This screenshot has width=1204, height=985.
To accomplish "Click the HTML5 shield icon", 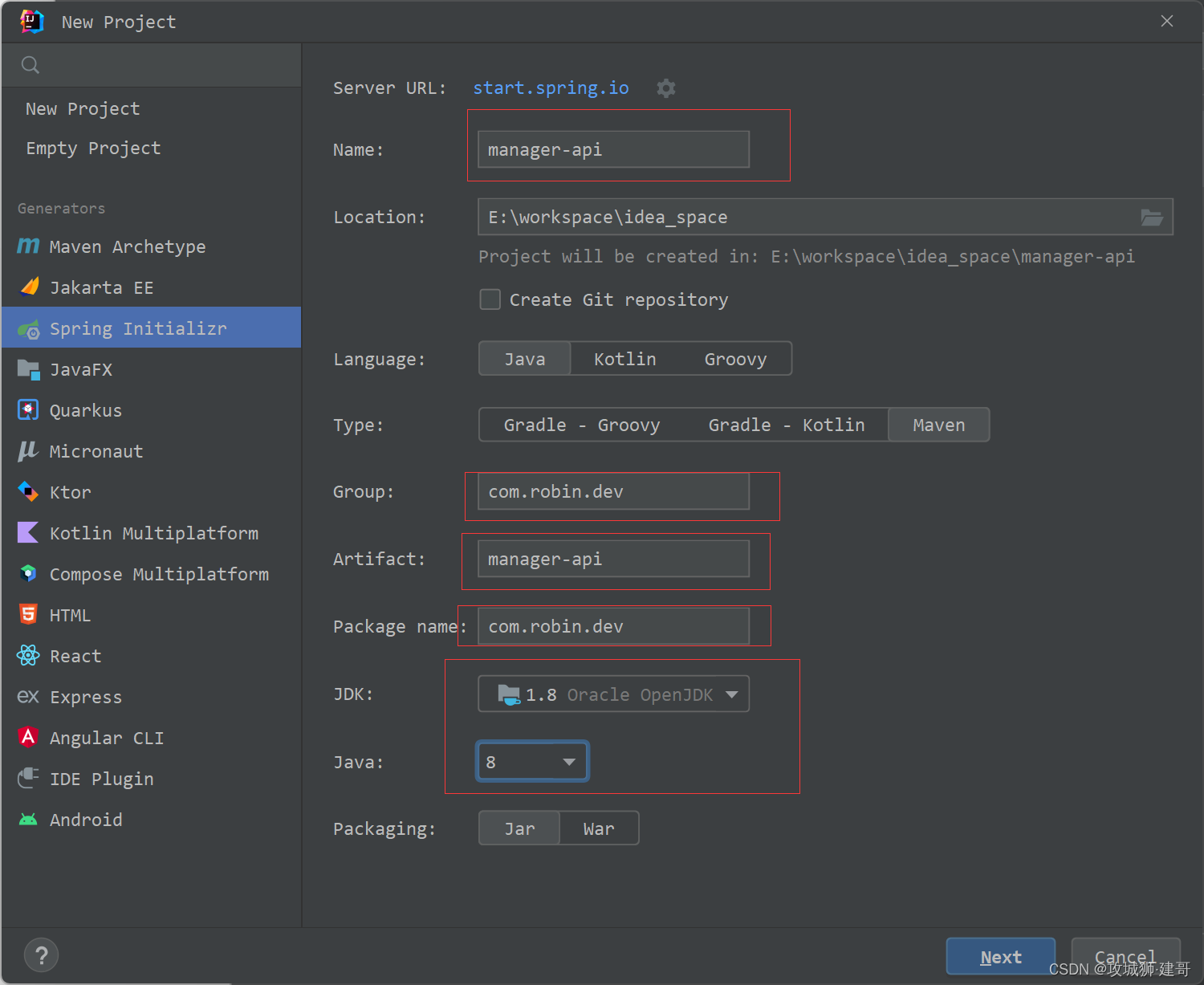I will (x=28, y=614).
